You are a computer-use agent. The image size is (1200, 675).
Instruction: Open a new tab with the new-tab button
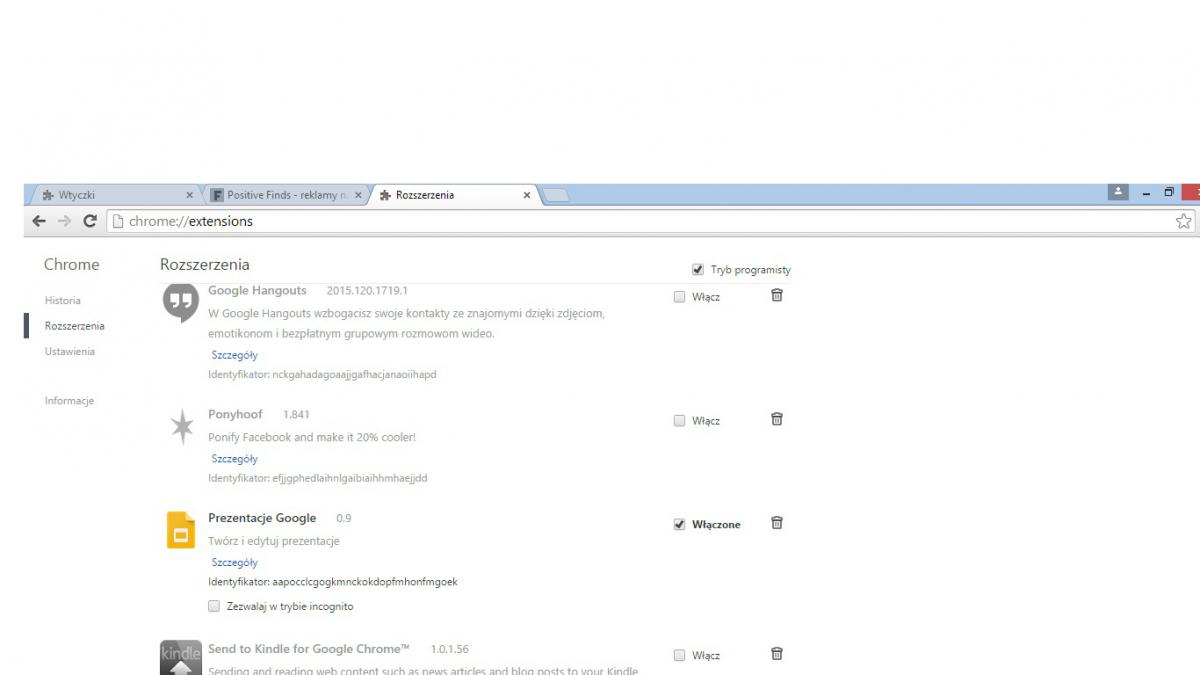pyautogui.click(x=555, y=195)
